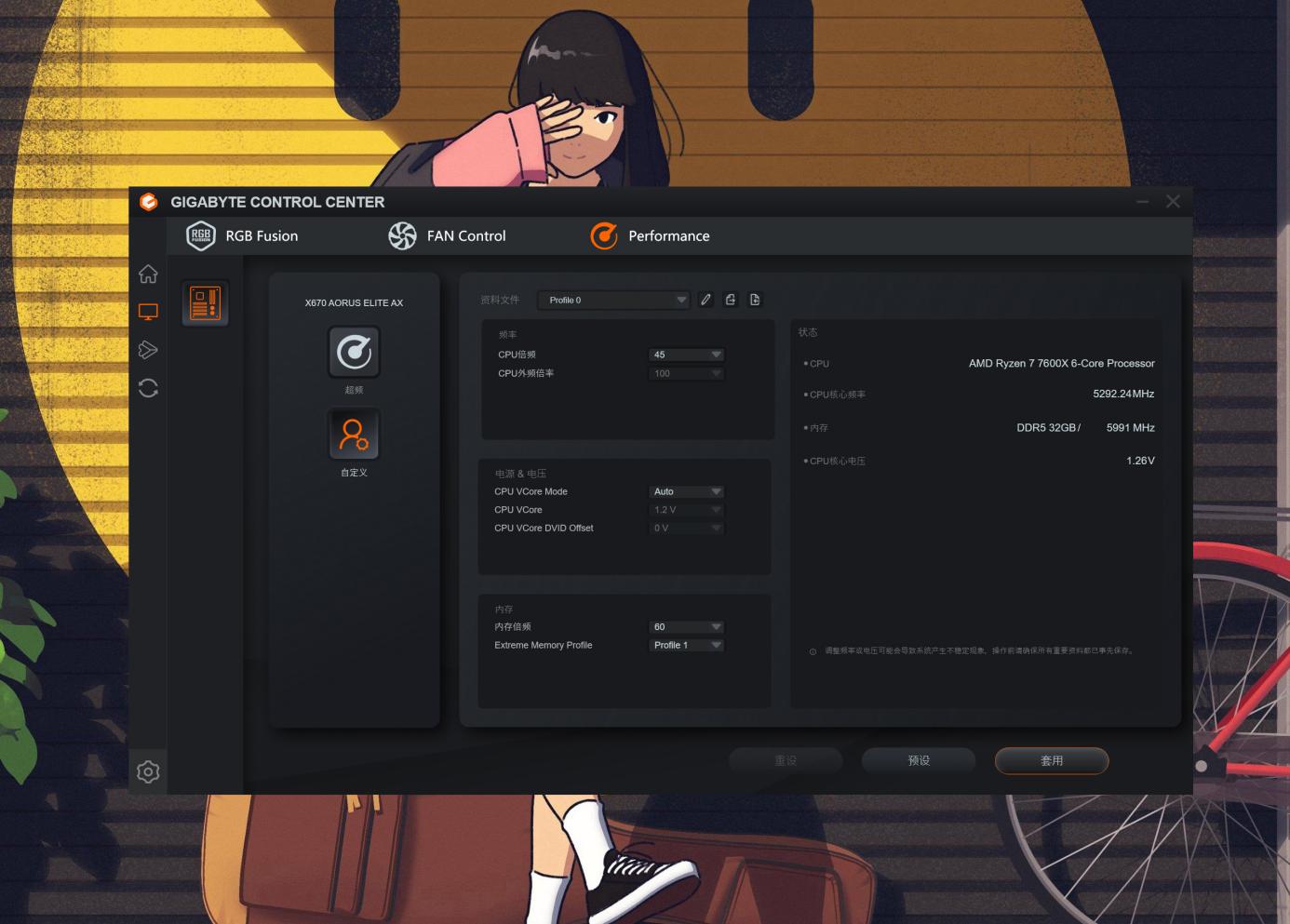The width and height of the screenshot is (1290, 924).
Task: Click the 电源 & 电压 section heading
Action: click(x=520, y=474)
